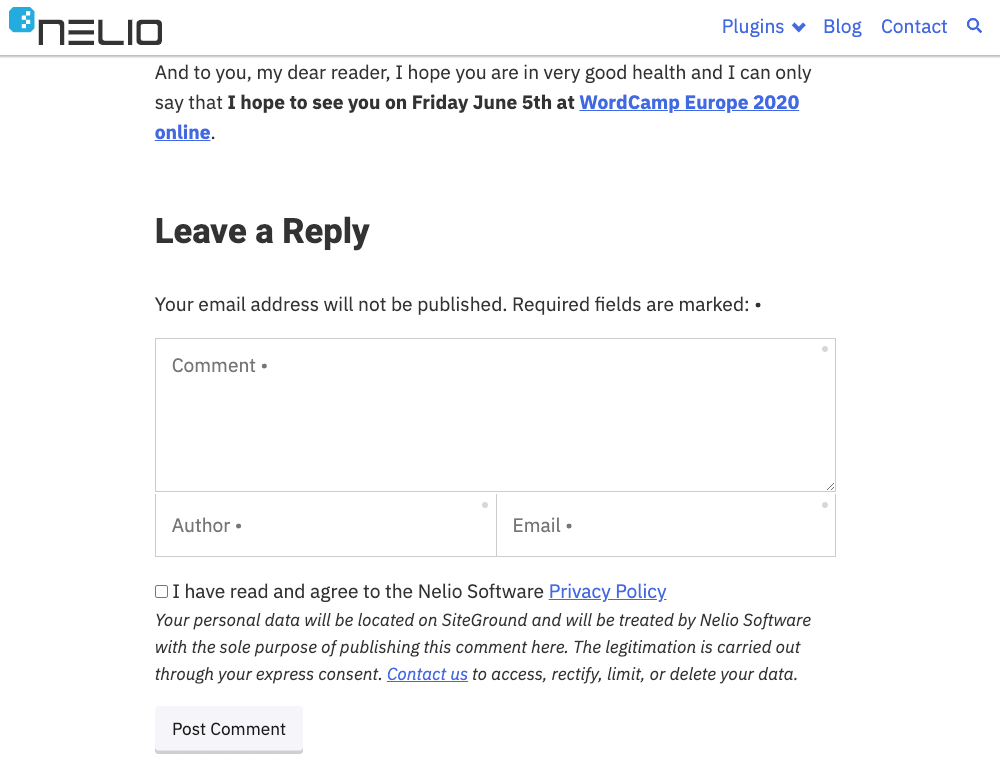Click the blue Nelio cube logo icon
This screenshot has width=1000, height=766.
22,19
